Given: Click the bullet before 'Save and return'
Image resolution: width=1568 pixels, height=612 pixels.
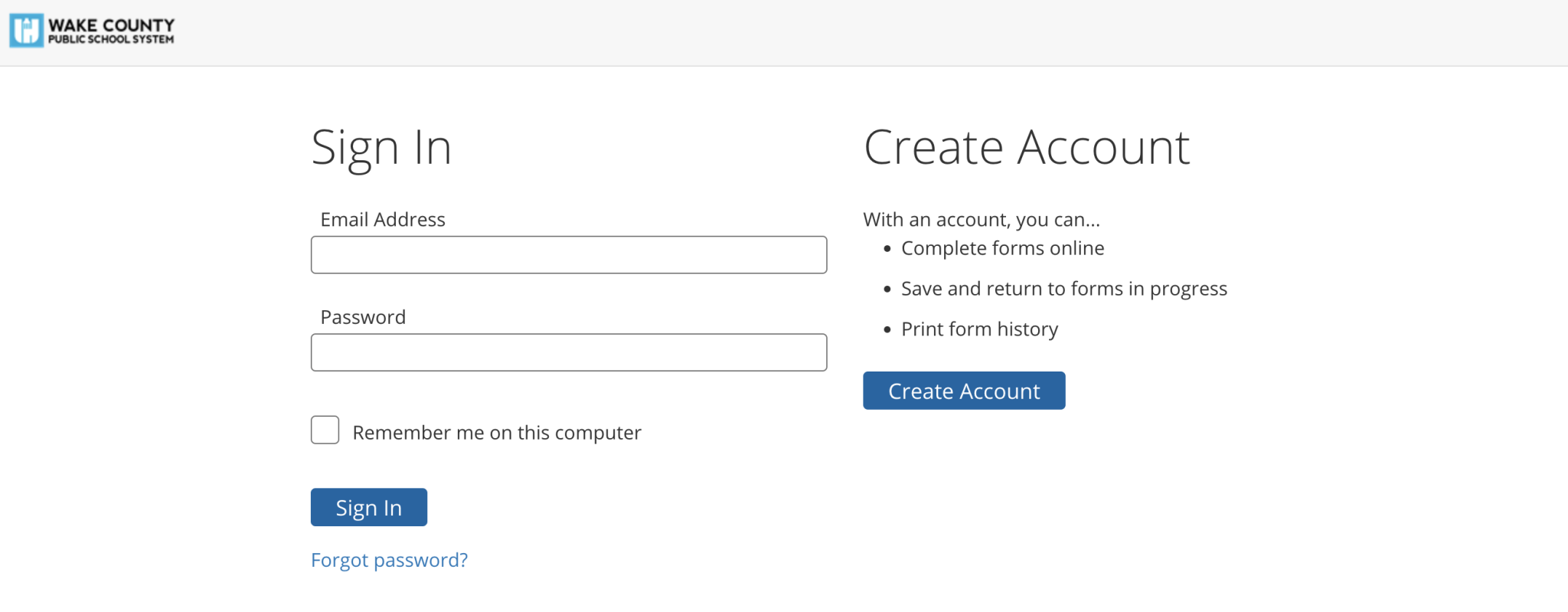Looking at the screenshot, I should (x=887, y=290).
